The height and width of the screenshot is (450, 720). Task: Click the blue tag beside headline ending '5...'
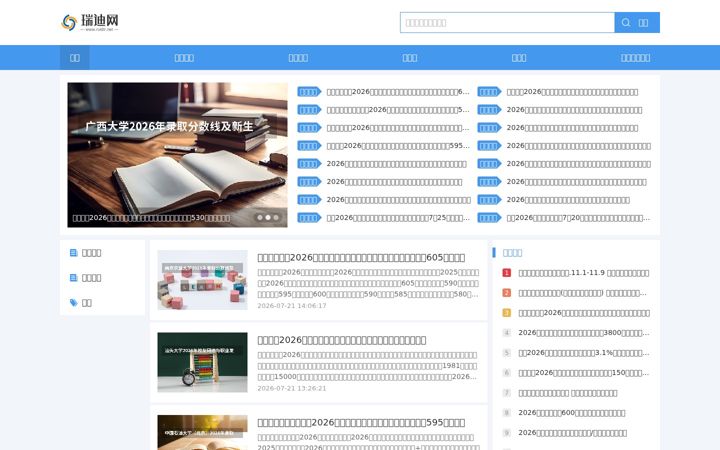(309, 110)
